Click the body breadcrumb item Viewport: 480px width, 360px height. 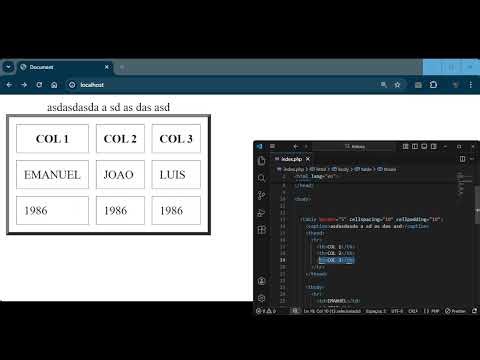pyautogui.click(x=340, y=169)
